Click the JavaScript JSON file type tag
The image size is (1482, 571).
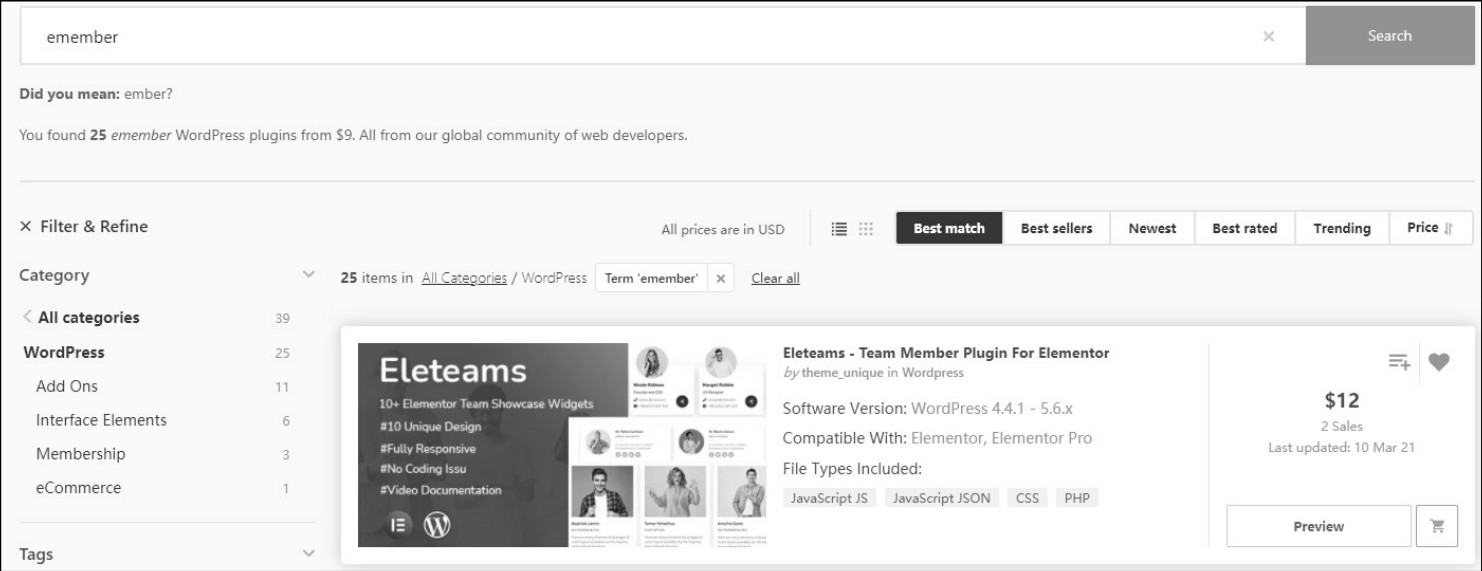pyautogui.click(x=941, y=497)
